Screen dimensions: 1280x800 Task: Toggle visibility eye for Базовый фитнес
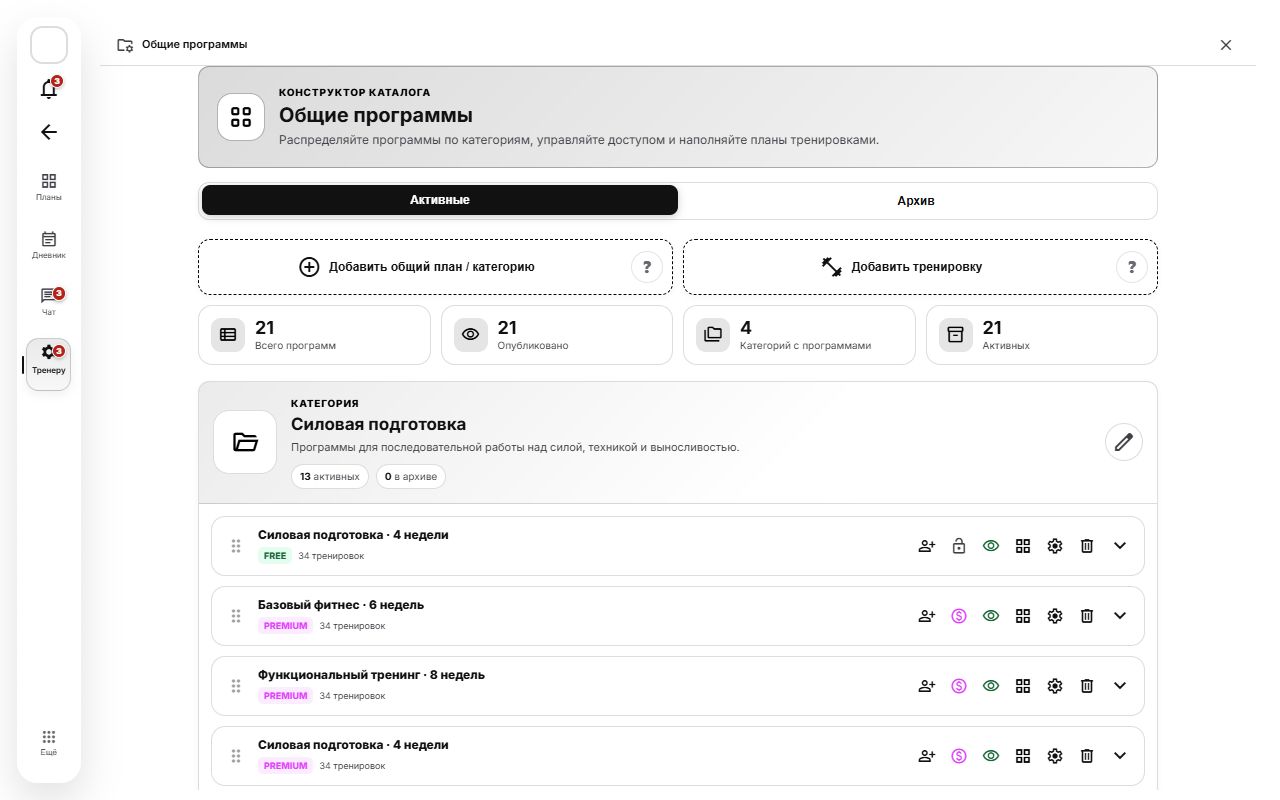pos(991,616)
